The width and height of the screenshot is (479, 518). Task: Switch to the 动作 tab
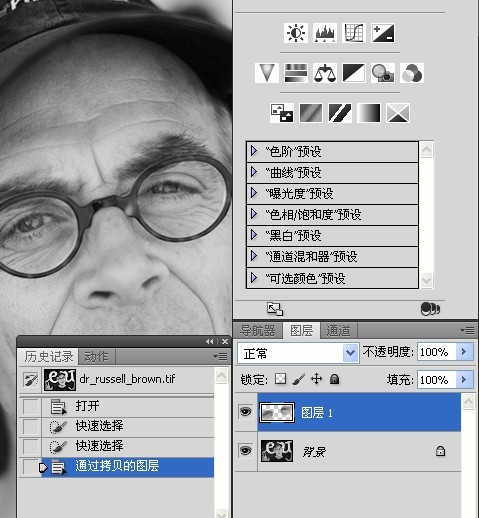(x=96, y=357)
